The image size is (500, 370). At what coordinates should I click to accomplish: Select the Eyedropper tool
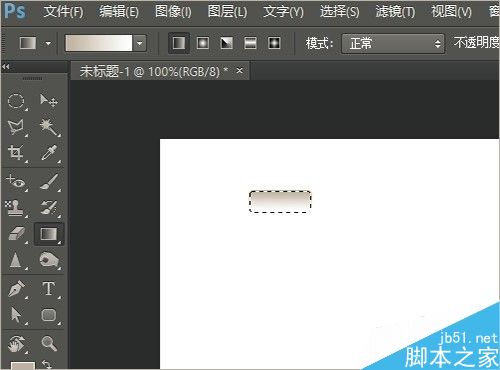(49, 153)
